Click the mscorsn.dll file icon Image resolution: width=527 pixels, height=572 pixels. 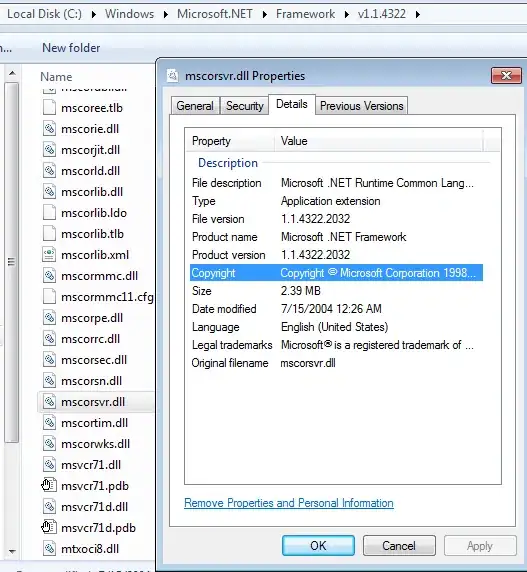pyautogui.click(x=49, y=380)
